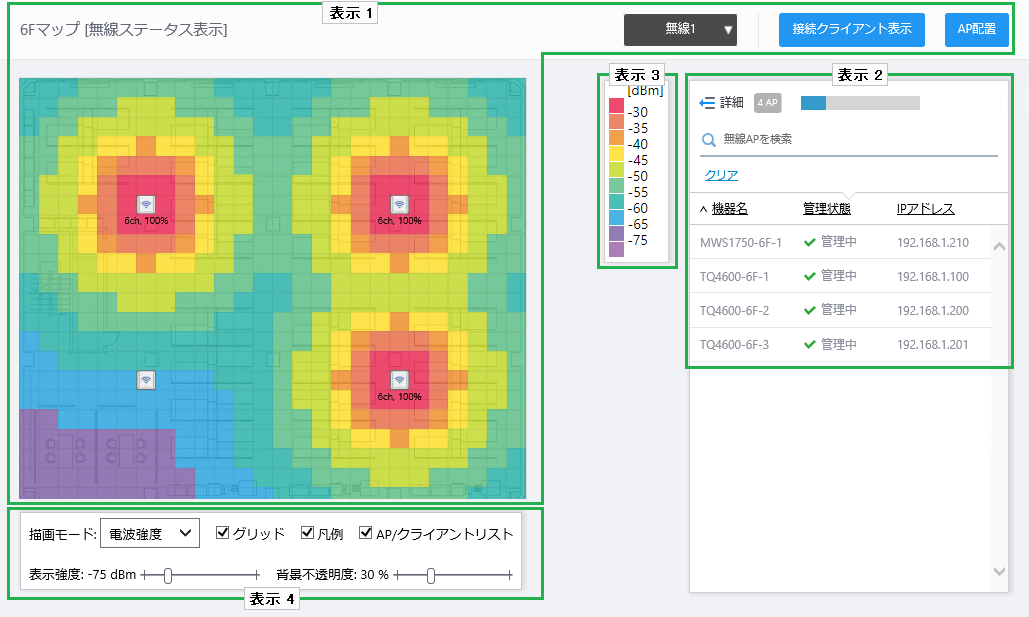This screenshot has width=1029, height=617.
Task: Toggle the グリッド checkbox
Action: tap(222, 534)
